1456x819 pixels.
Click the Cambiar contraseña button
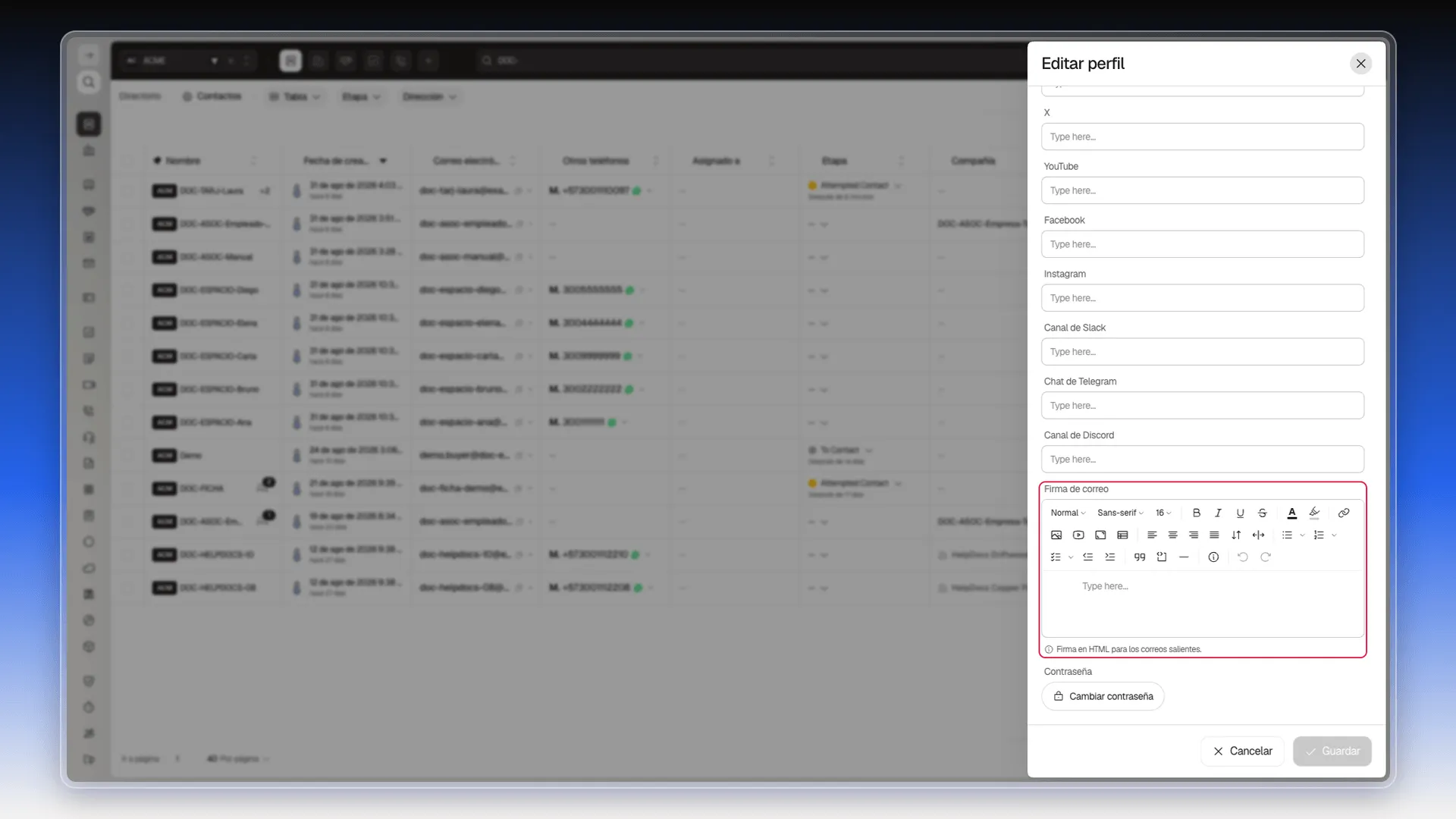tap(1103, 696)
